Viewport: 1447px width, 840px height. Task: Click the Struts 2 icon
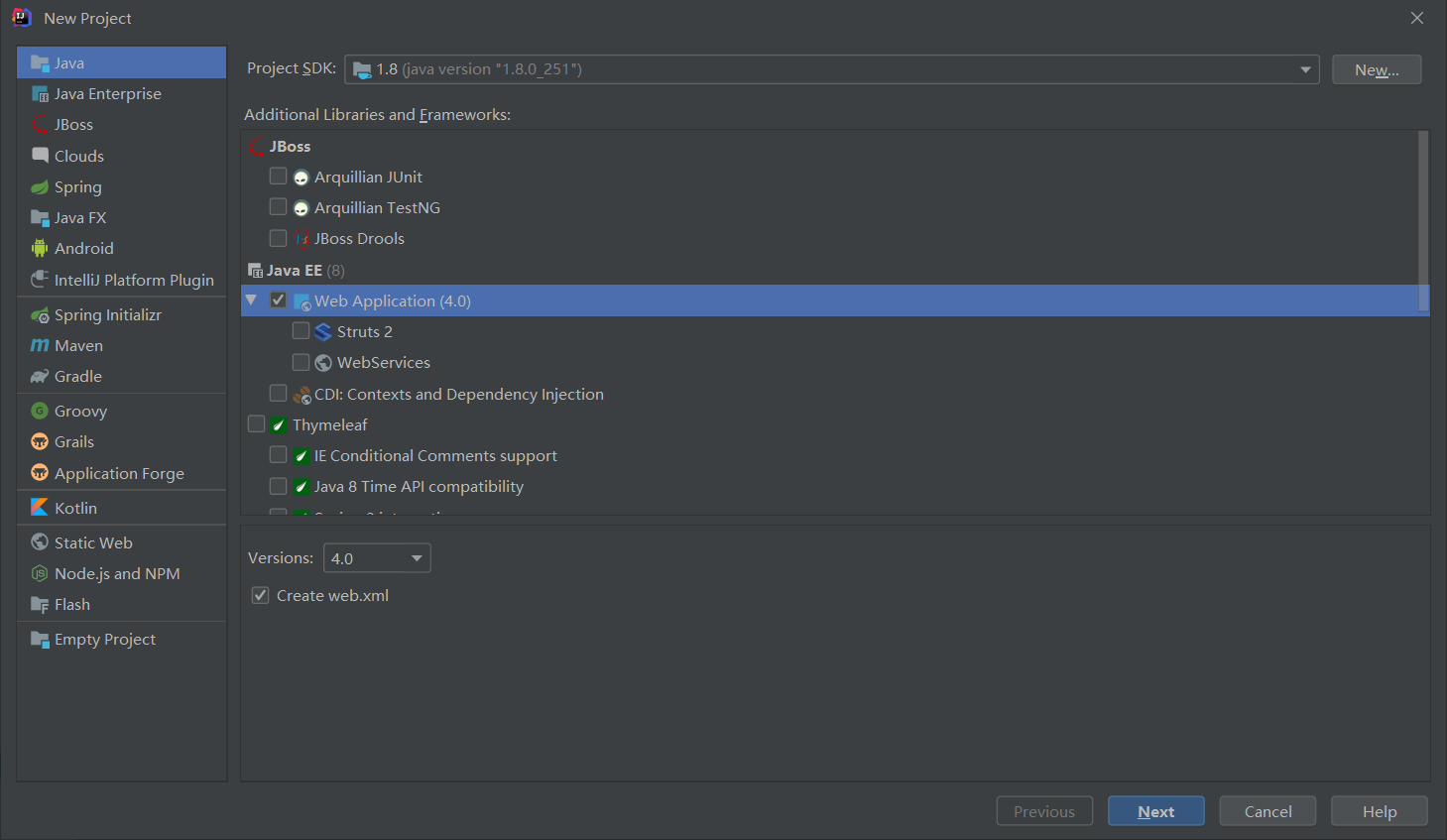point(323,332)
